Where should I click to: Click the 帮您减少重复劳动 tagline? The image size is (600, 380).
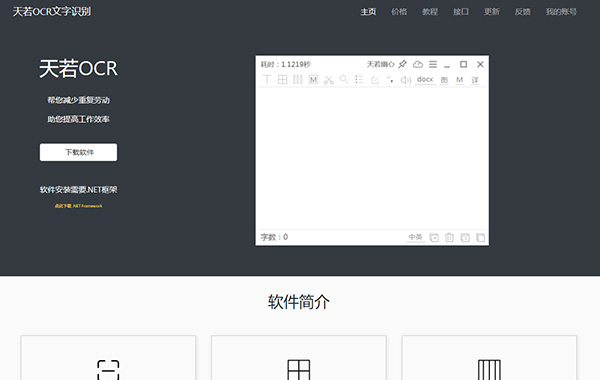pyautogui.click(x=78, y=100)
